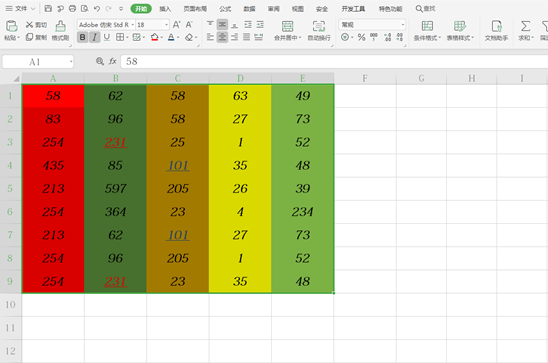Increase the cell indent

[260, 24]
